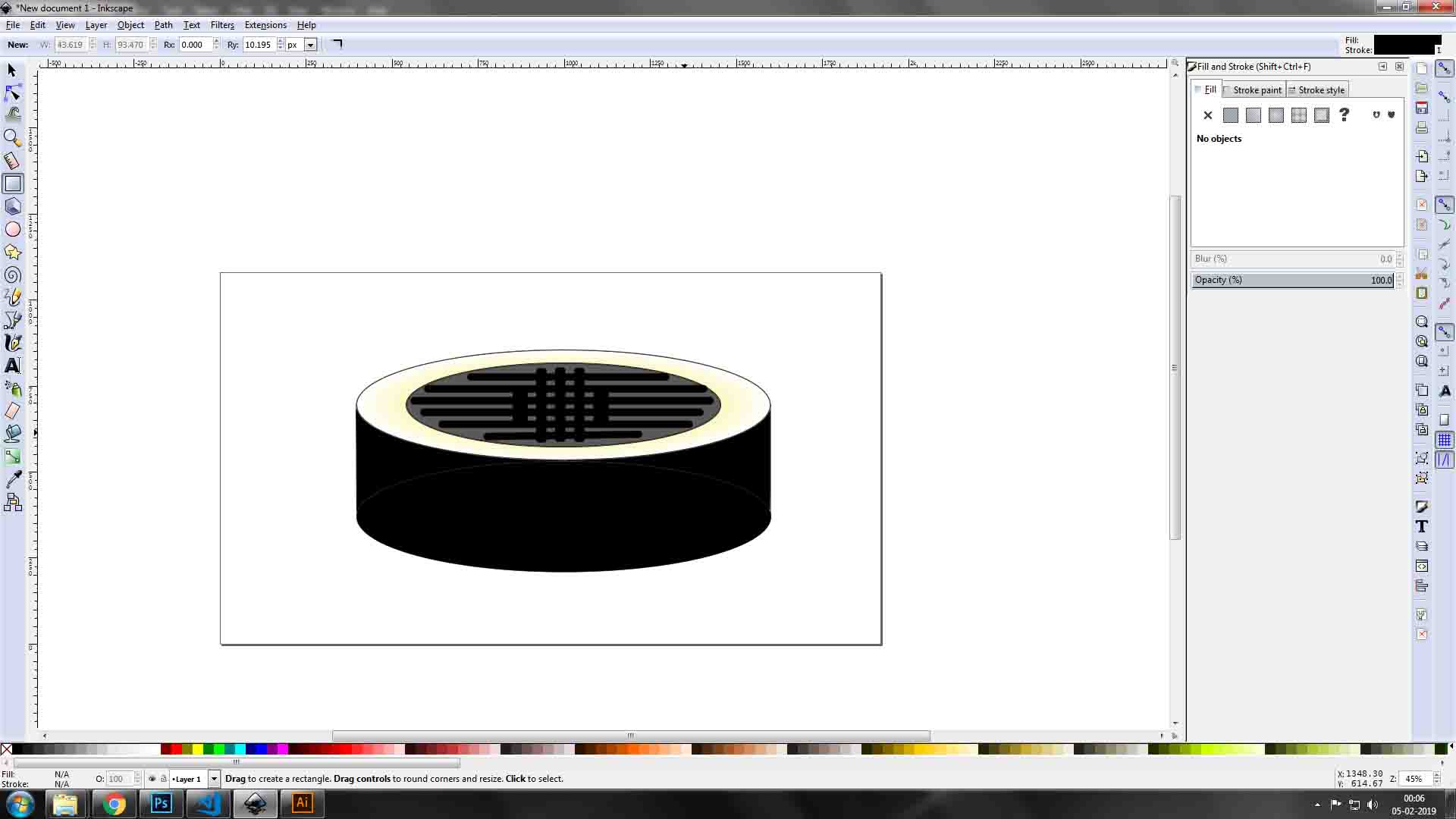Select the Node editing tool

pos(12,93)
